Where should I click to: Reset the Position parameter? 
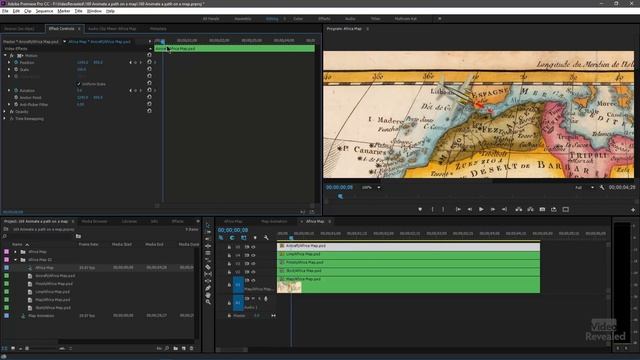tap(149, 62)
